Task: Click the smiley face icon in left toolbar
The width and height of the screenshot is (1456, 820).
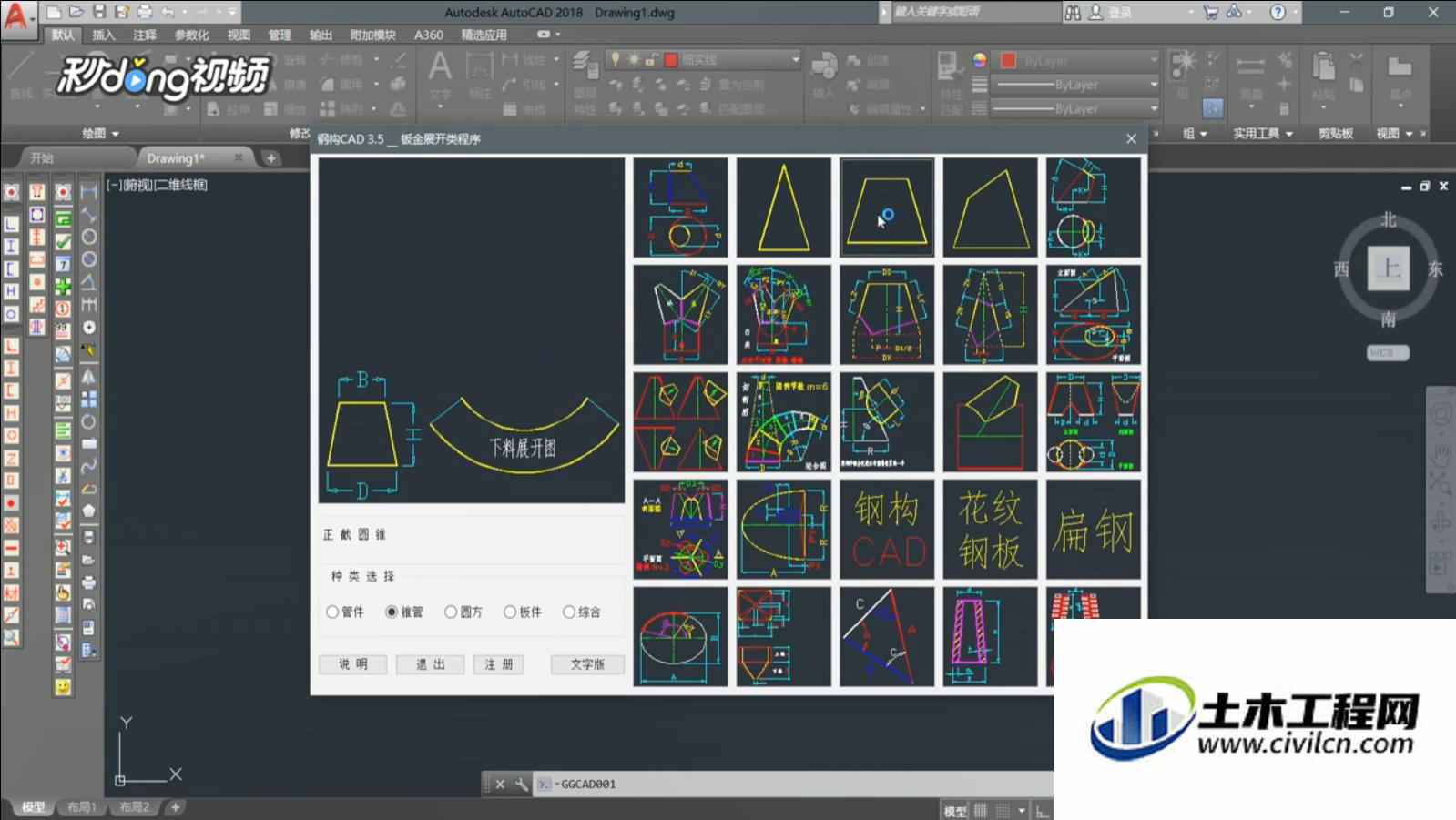Action: pos(63,687)
